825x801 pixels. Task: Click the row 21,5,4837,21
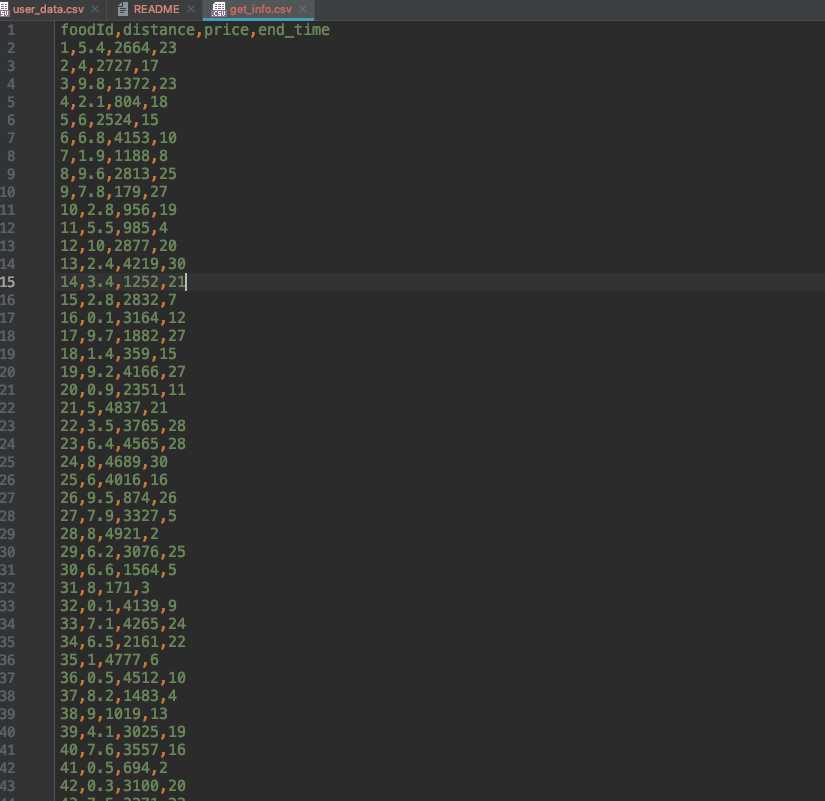[x=114, y=408]
